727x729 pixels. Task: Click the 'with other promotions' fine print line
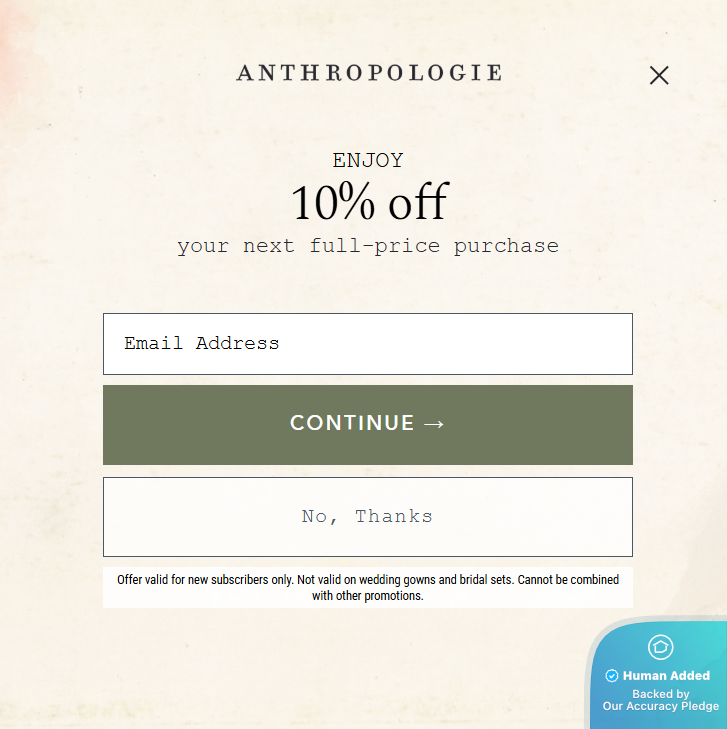click(368, 596)
